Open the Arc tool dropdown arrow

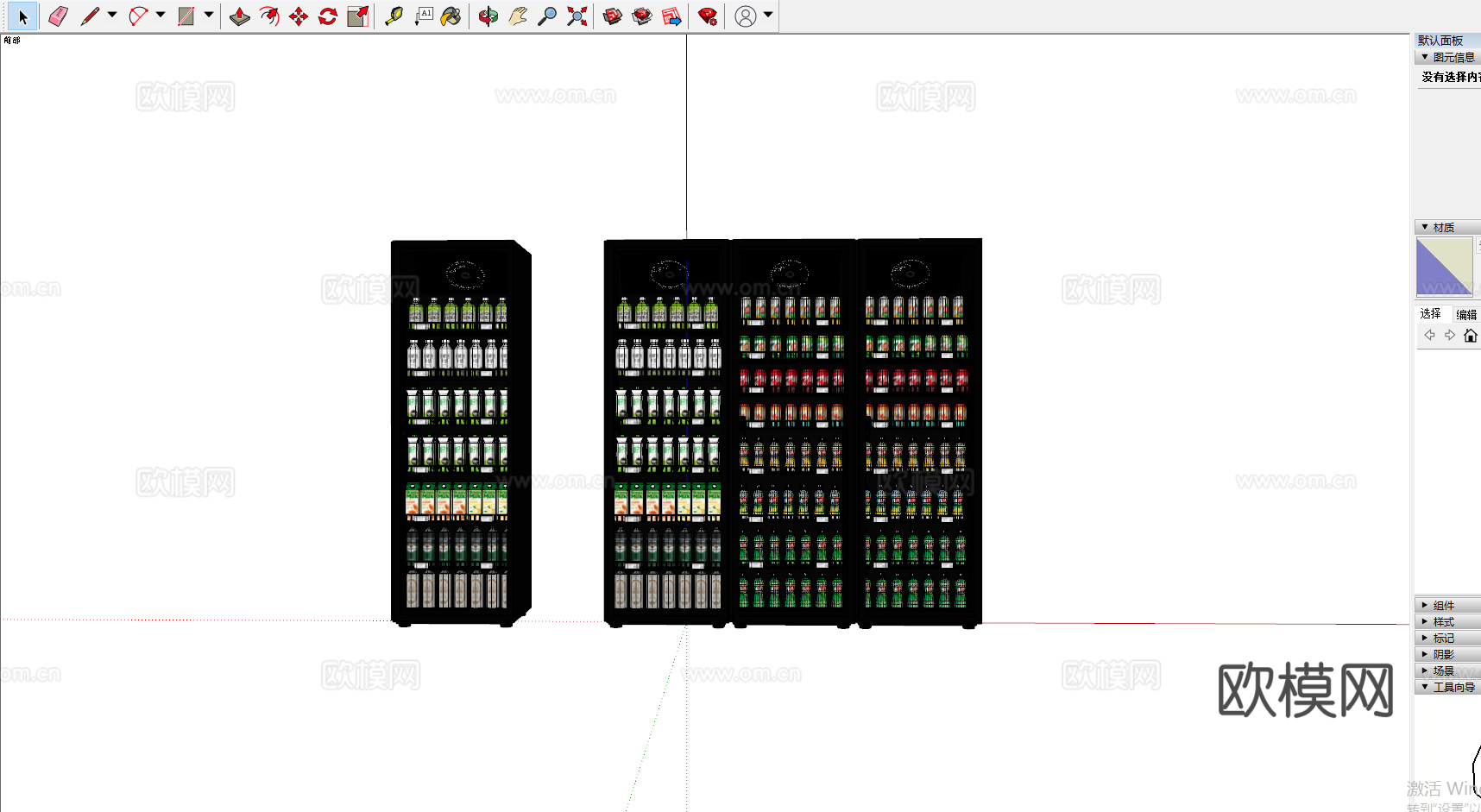click(161, 15)
